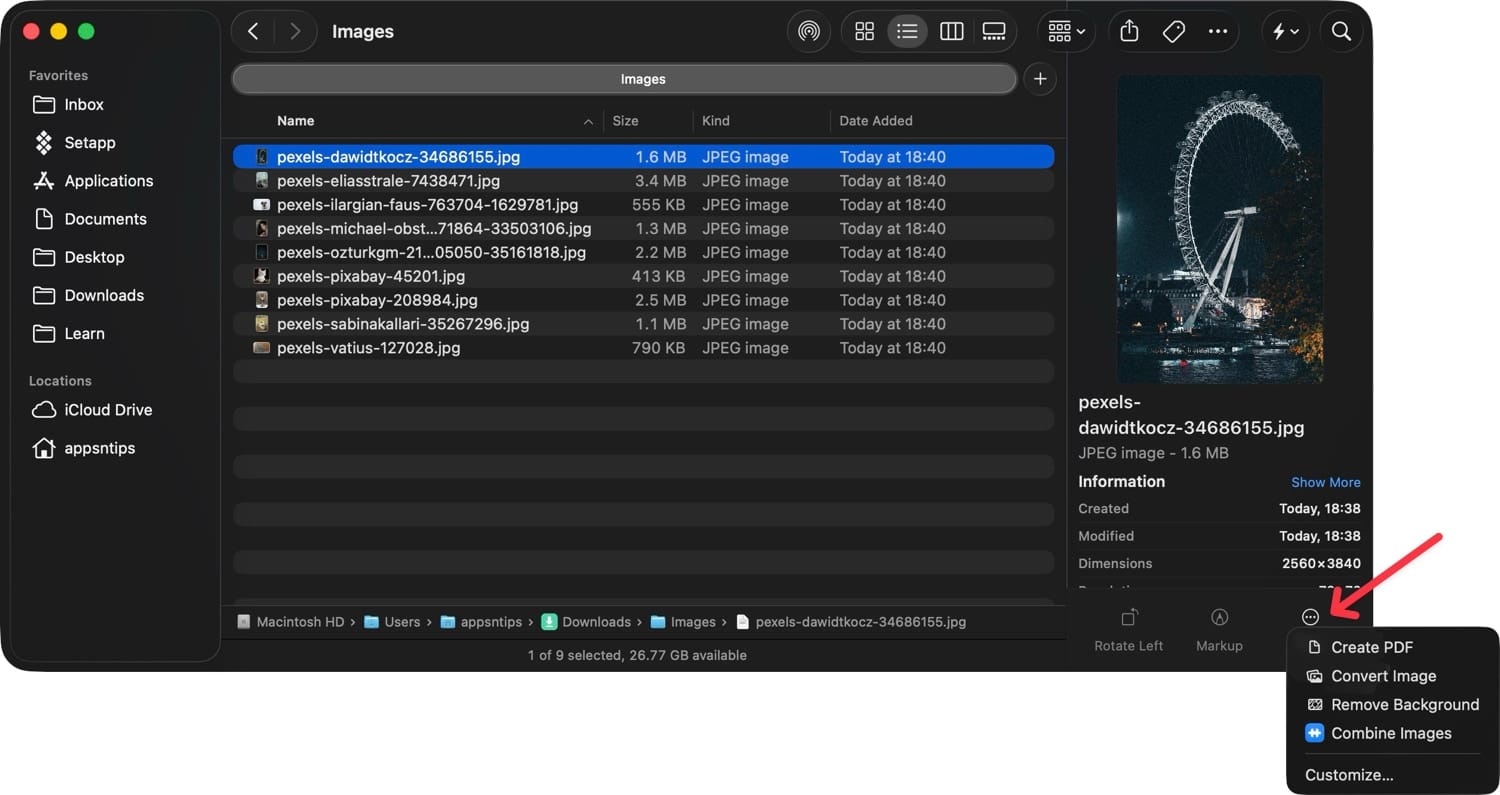The width and height of the screenshot is (1500, 795).
Task: Click Customize at the bottom of the menu
Action: (x=1349, y=774)
